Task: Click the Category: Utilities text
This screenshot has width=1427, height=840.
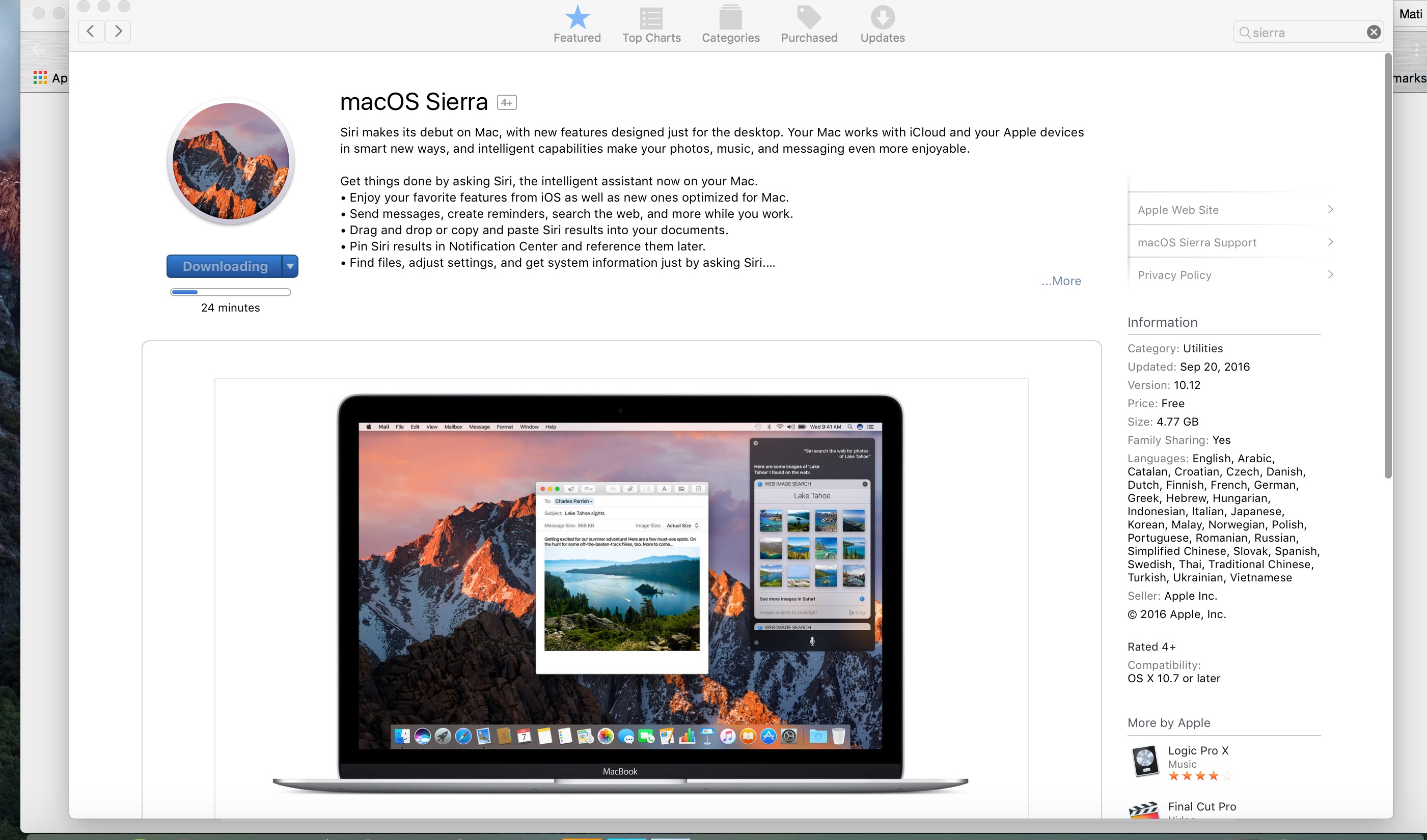Action: 1175,349
